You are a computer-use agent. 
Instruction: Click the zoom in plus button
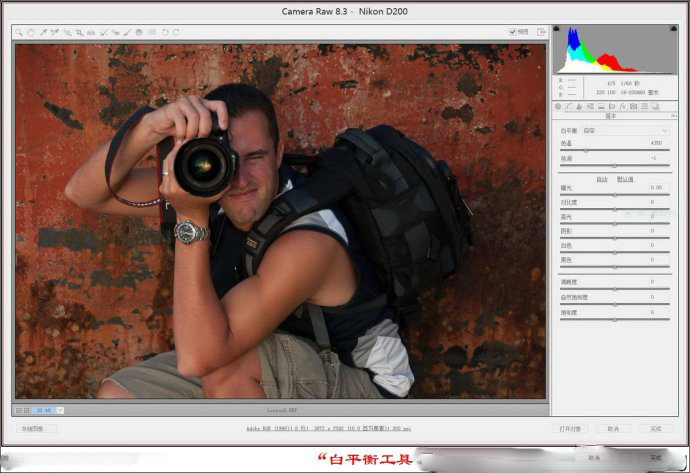pos(26,411)
